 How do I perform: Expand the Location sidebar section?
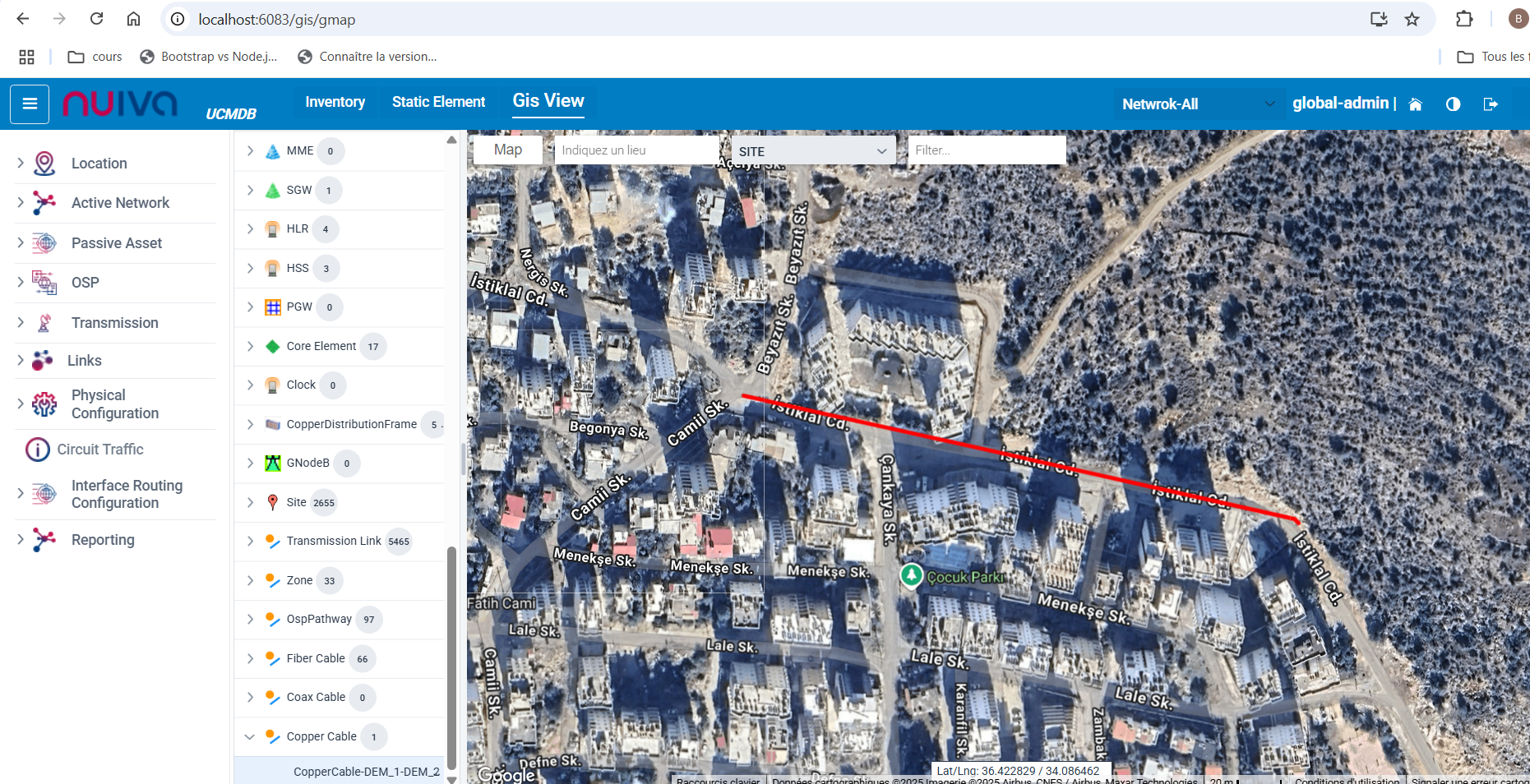[21, 164]
